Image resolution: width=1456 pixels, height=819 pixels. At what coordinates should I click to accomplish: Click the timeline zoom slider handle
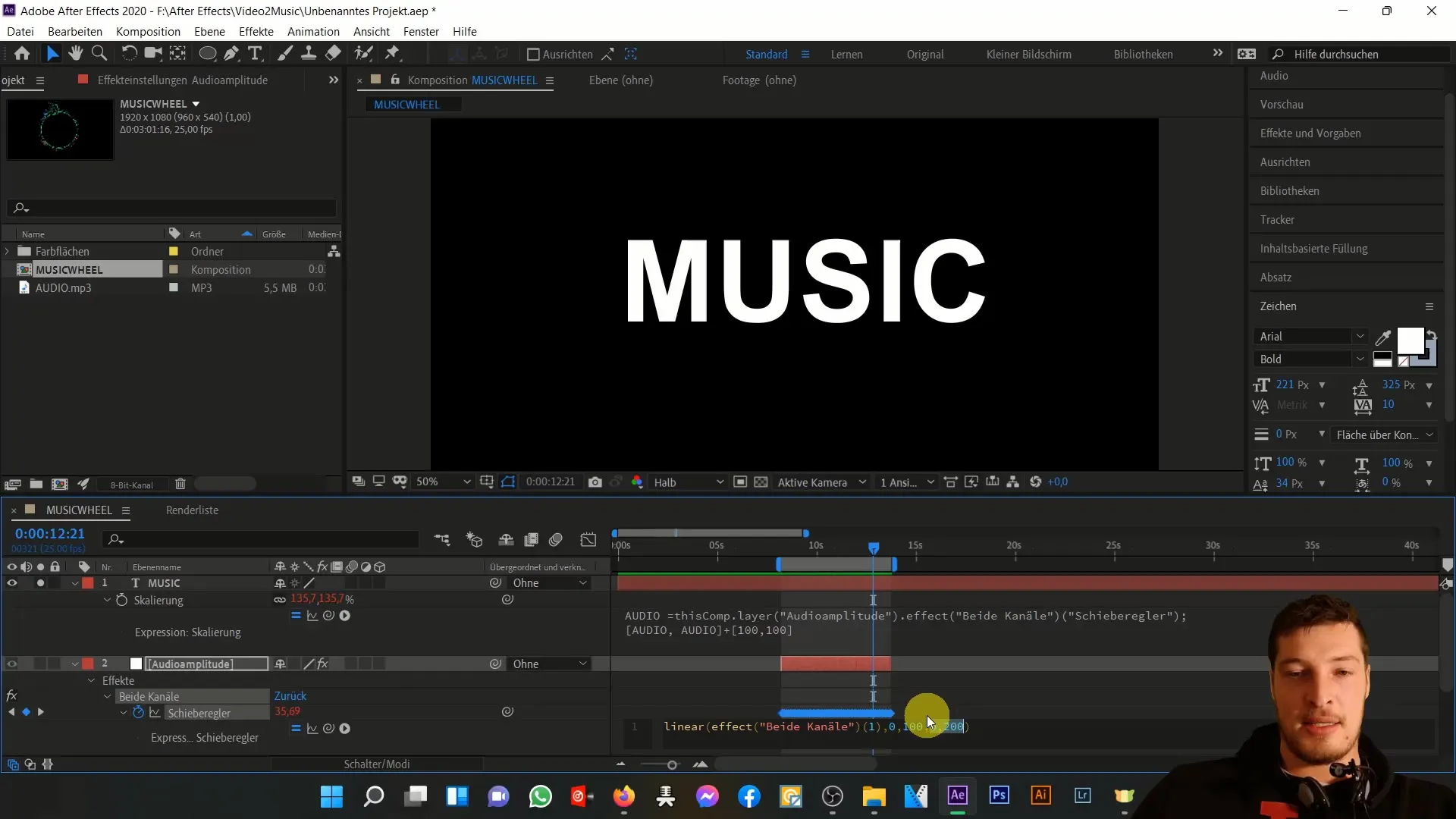pos(672,765)
